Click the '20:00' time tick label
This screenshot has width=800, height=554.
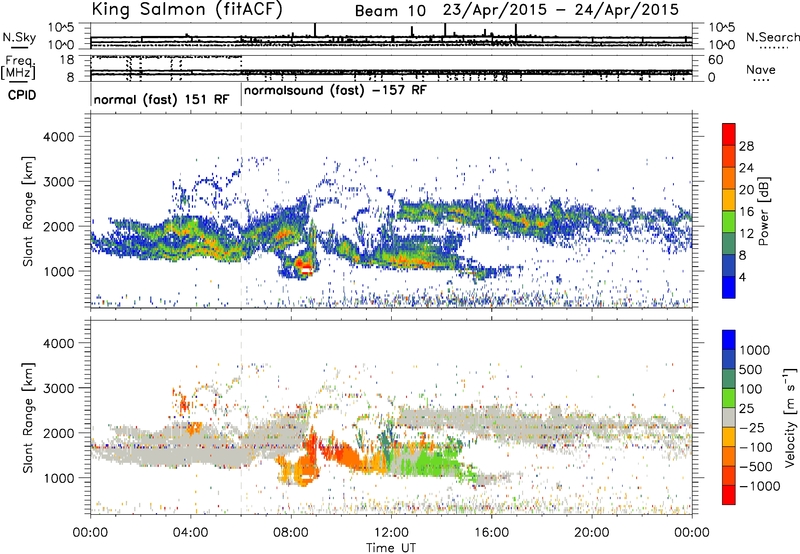coord(591,533)
